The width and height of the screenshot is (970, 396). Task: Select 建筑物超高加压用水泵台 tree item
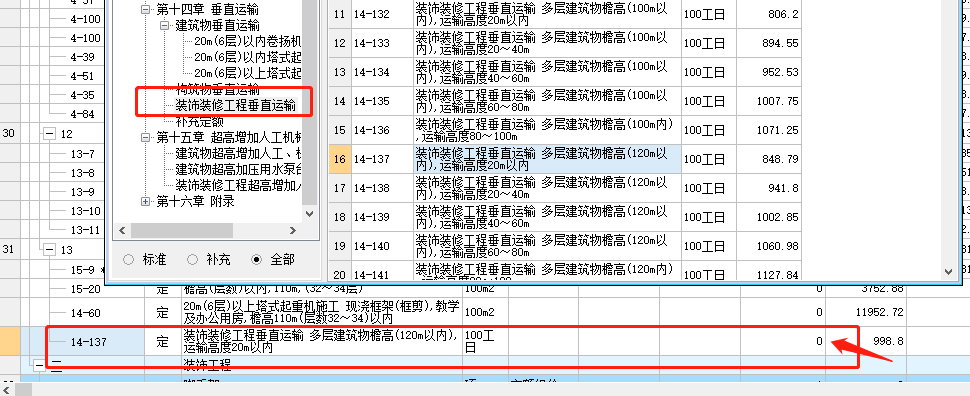[x=238, y=169]
